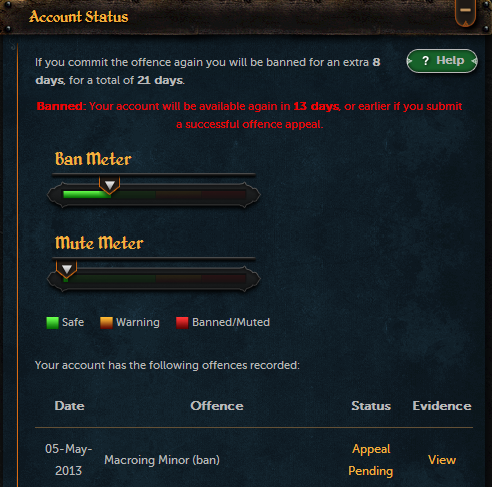The height and width of the screenshot is (487, 492).
Task: Click the green Help button
Action: (442, 61)
